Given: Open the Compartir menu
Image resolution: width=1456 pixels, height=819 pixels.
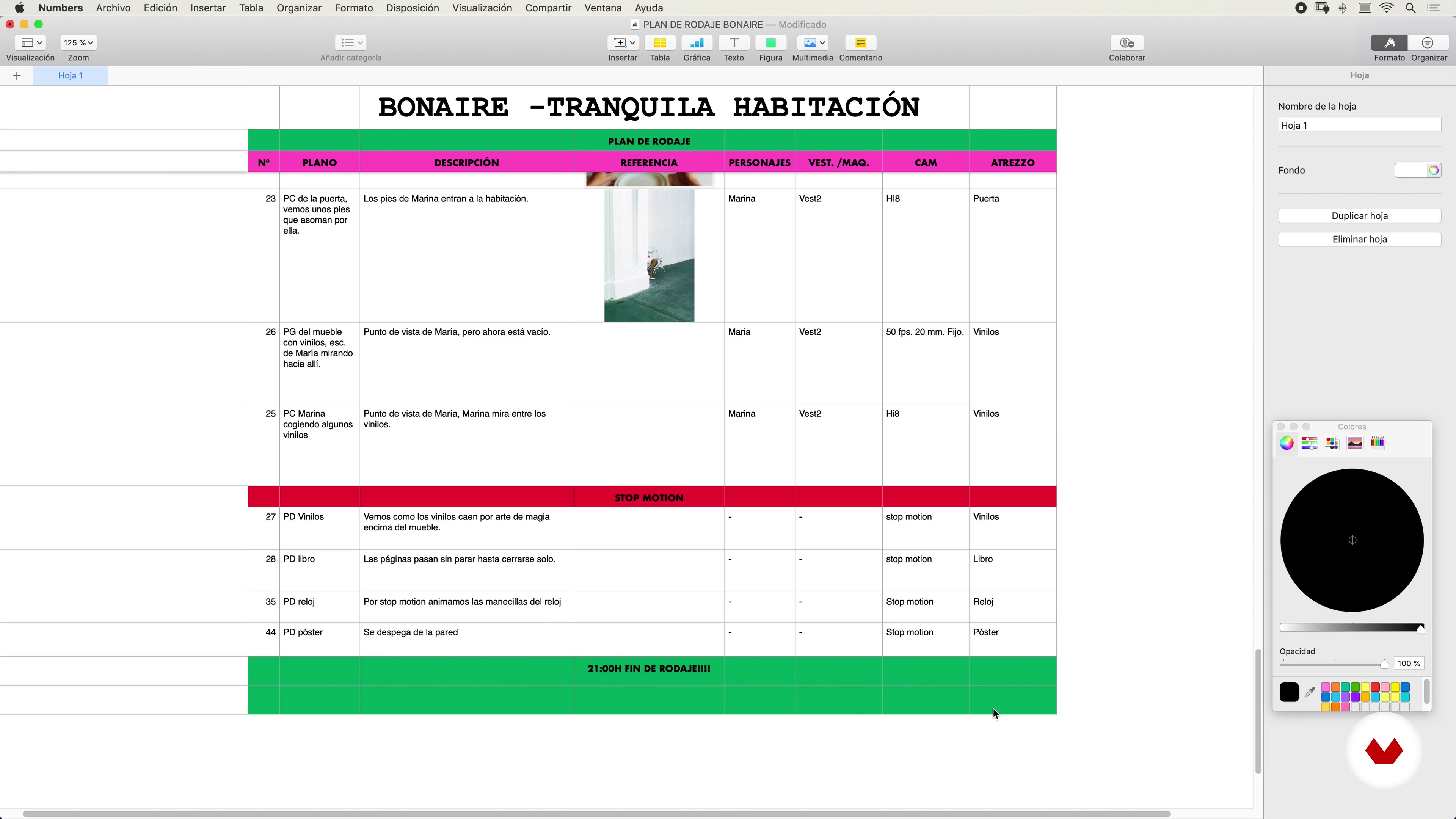Looking at the screenshot, I should pos(548,8).
